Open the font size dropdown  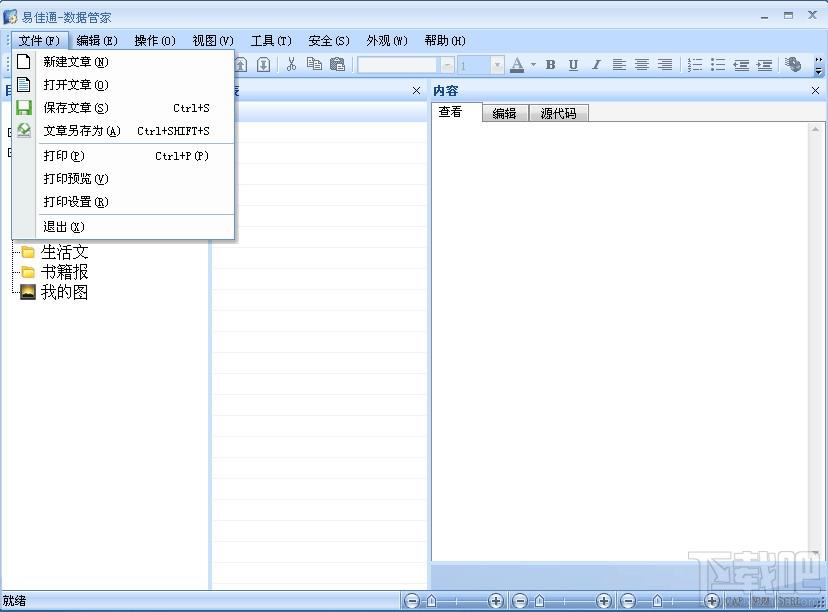497,65
